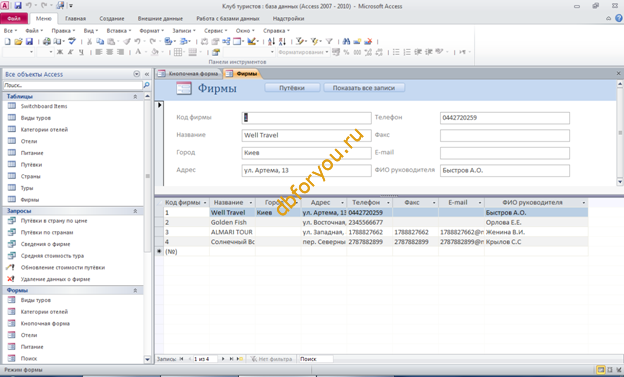Click Golden Fish cell in datasheet

click(232, 223)
